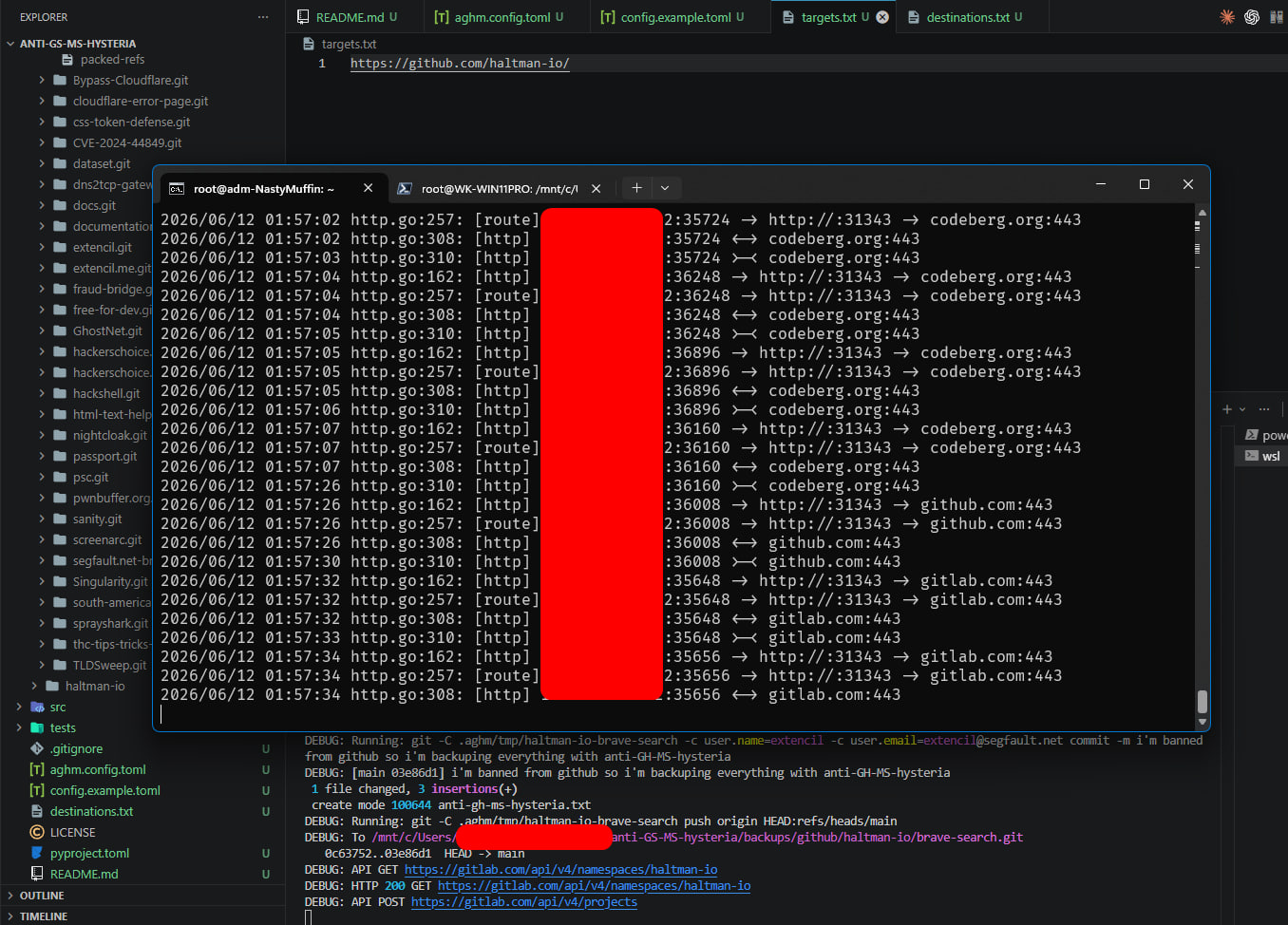Add new tab in Windows Terminal

pyautogui.click(x=636, y=188)
